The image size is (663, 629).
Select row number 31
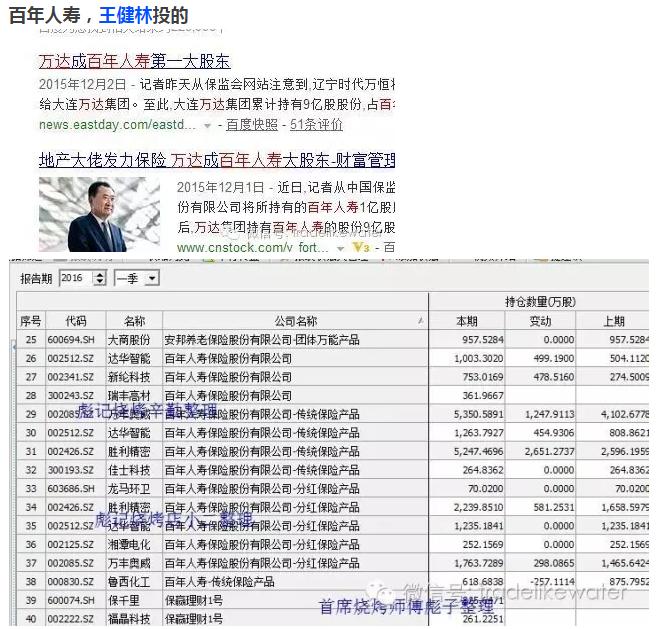coord(31,451)
